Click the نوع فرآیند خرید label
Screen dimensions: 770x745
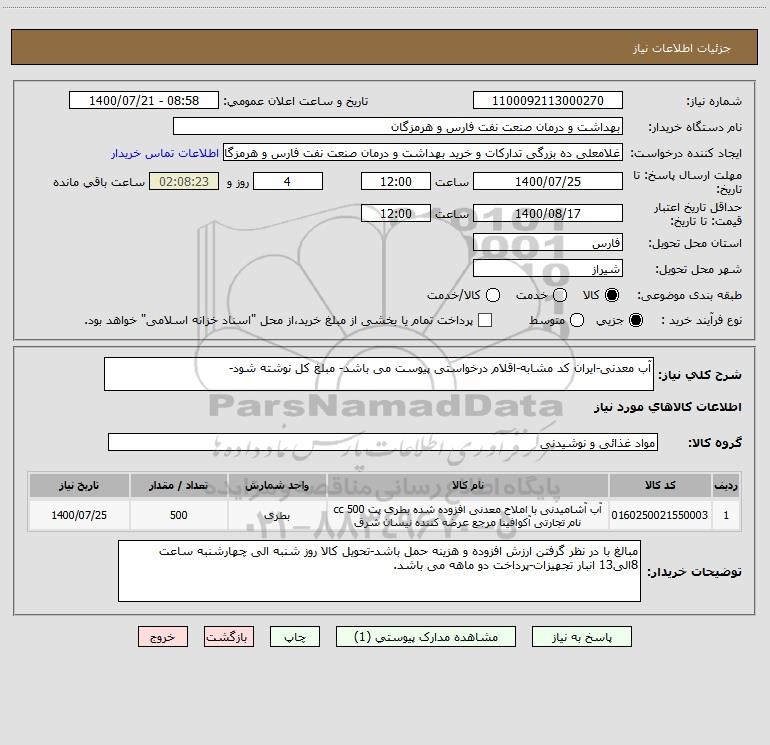(x=701, y=320)
